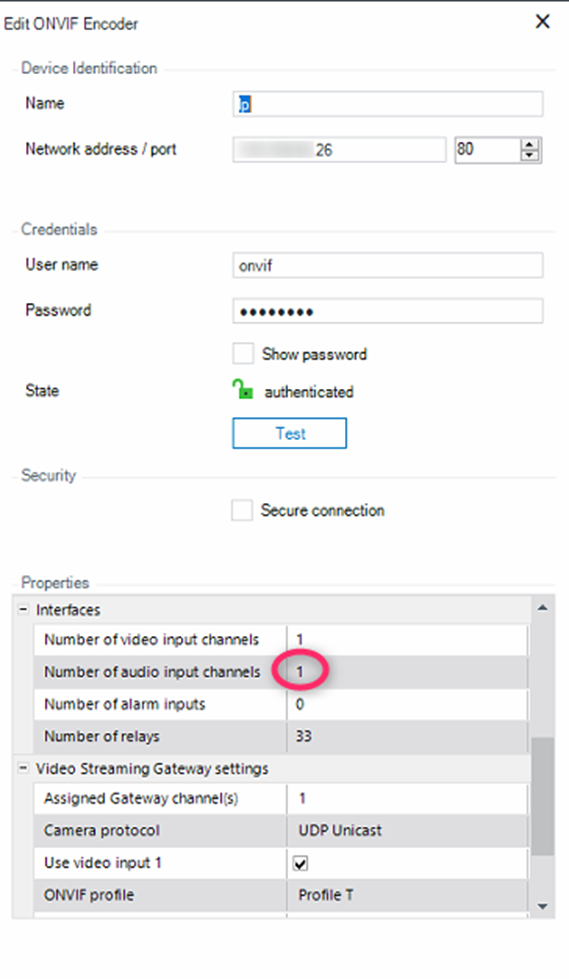Viewport: 569px width, 979px height.
Task: Click the port increment up arrow
Action: [530, 145]
